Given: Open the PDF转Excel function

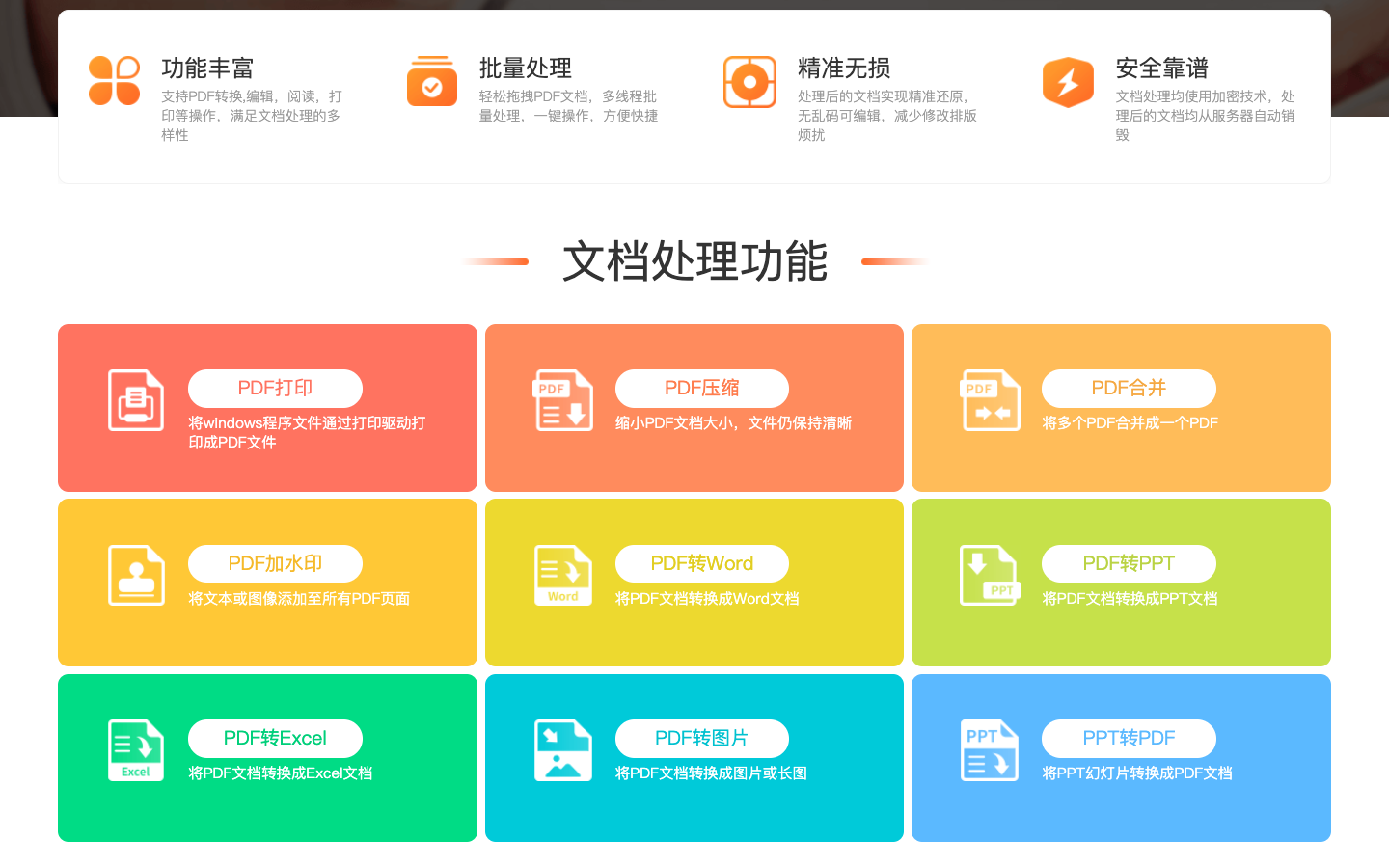Looking at the screenshot, I should pyautogui.click(x=277, y=738).
